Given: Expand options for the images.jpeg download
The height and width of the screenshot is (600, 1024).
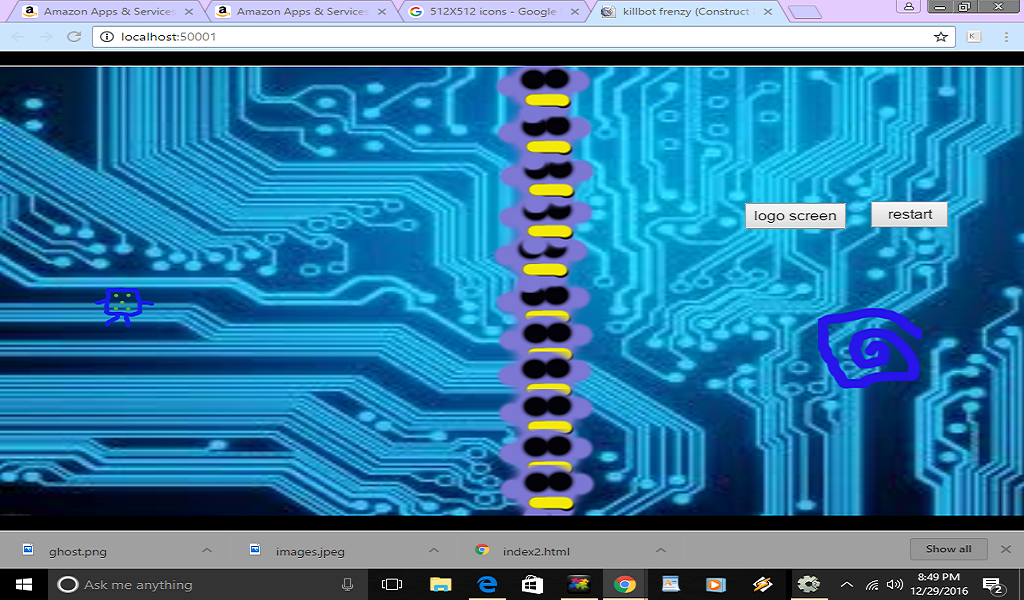Looking at the screenshot, I should 433,550.
